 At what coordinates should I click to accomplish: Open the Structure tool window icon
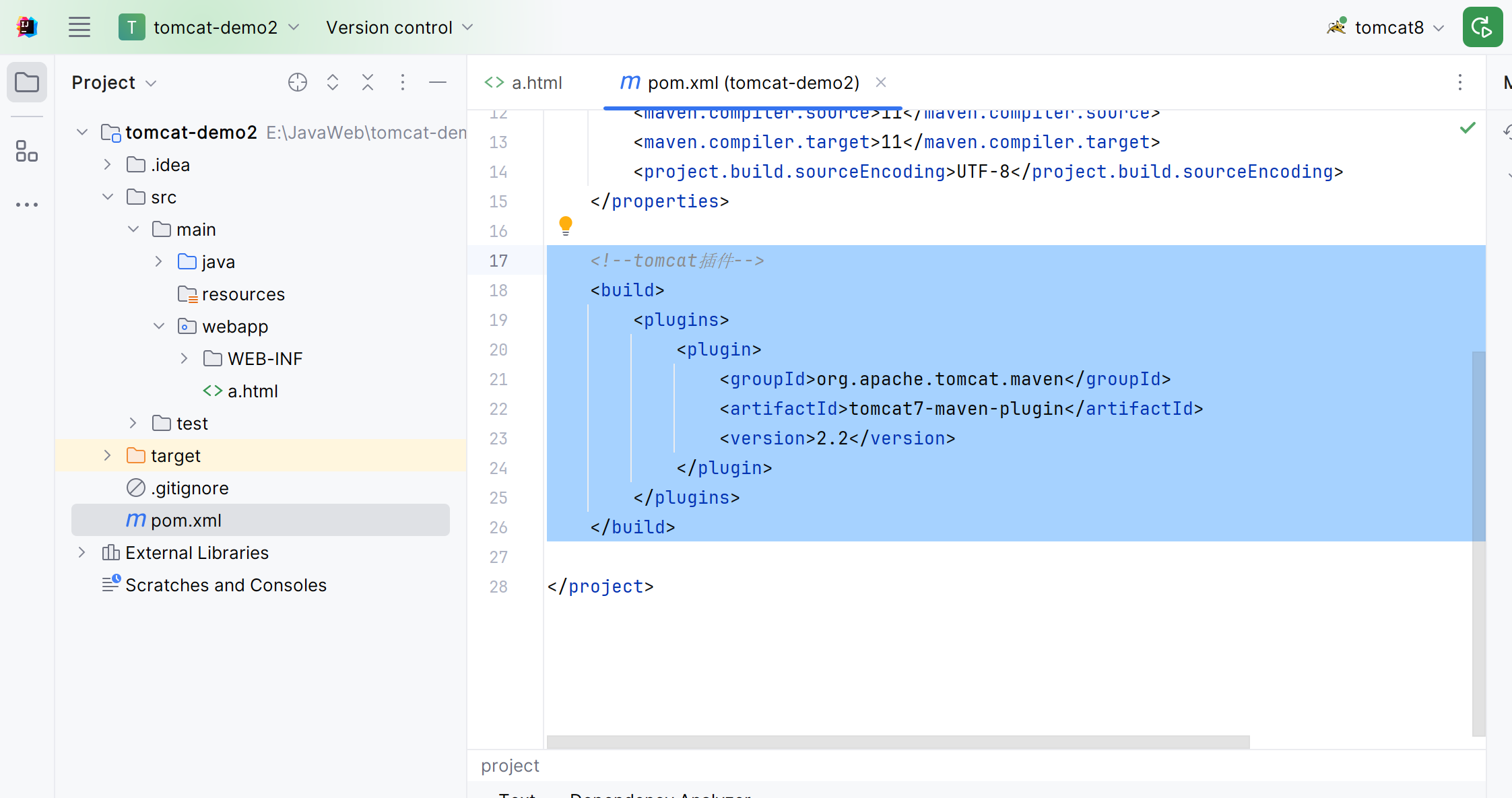coord(27,151)
